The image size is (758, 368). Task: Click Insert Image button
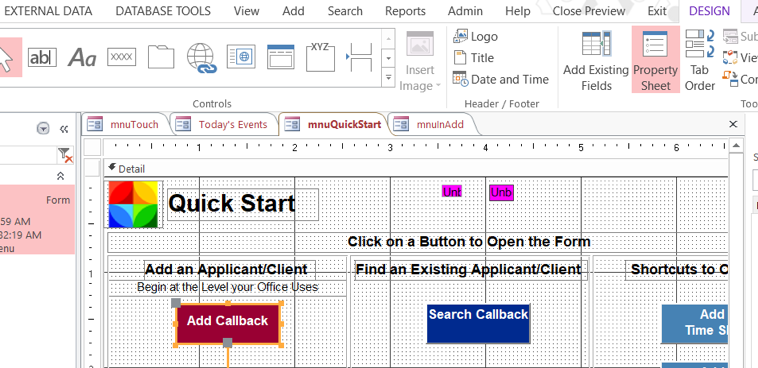pyautogui.click(x=420, y=61)
